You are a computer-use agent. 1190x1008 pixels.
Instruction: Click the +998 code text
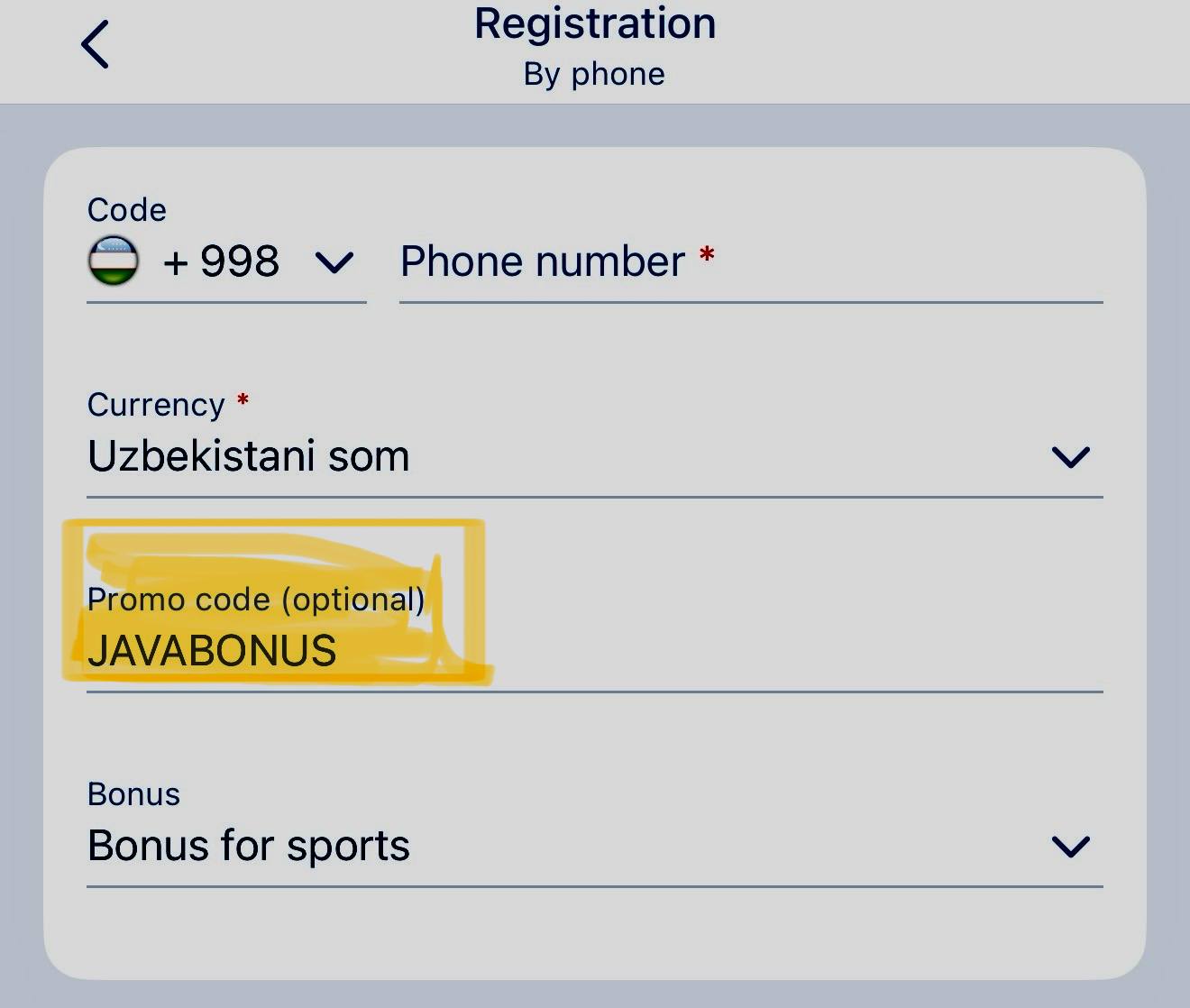coord(223,261)
